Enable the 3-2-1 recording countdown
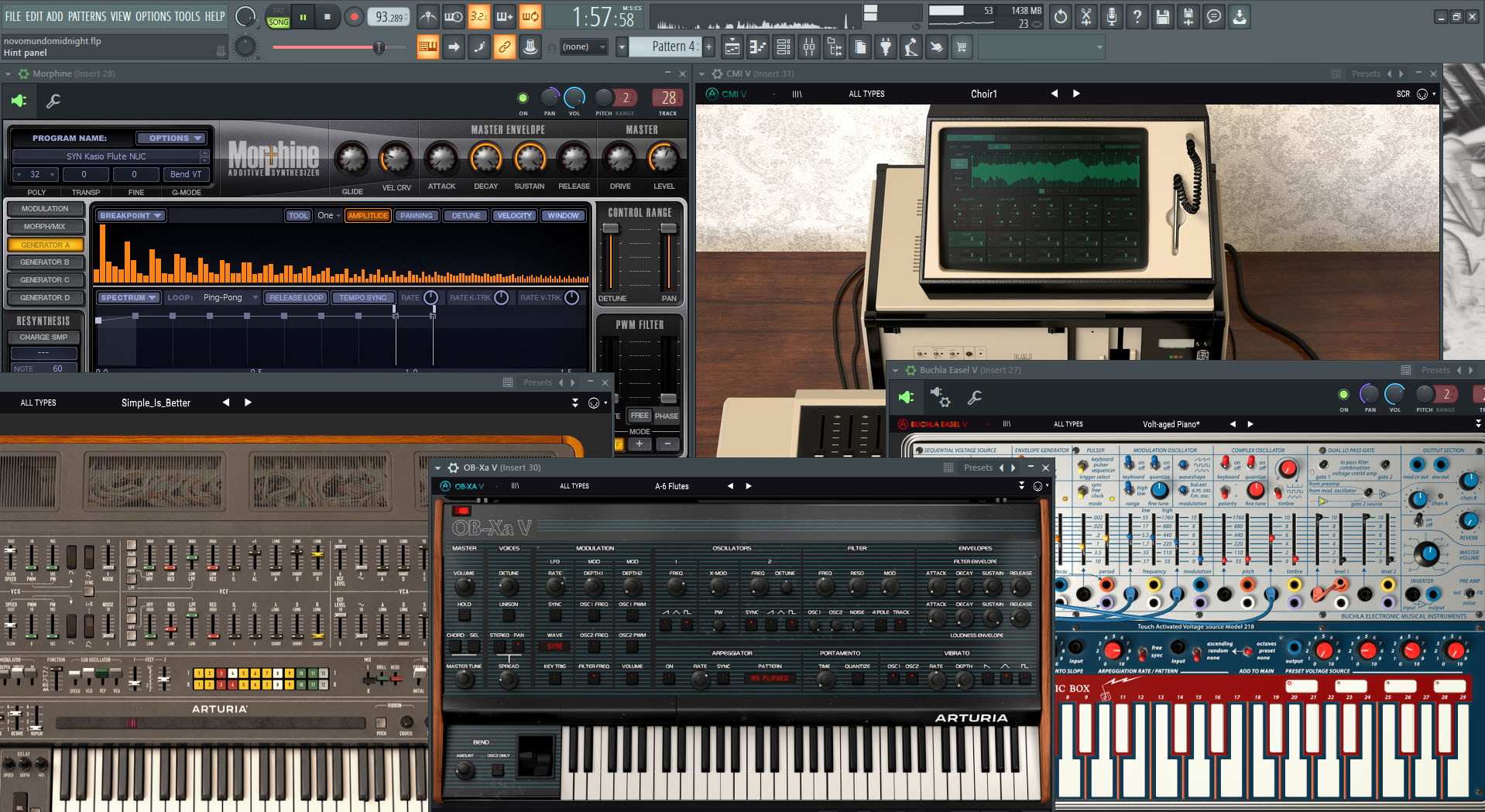The width and height of the screenshot is (1485, 812). pyautogui.click(x=478, y=16)
